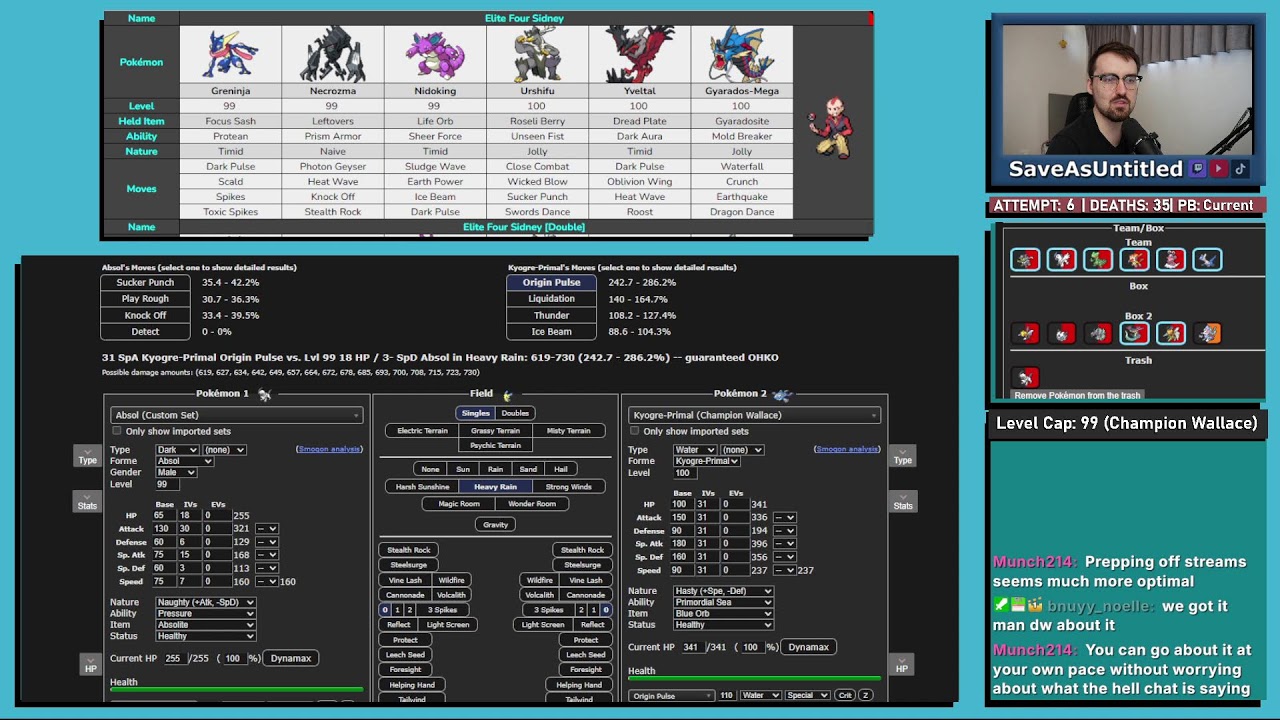The width and height of the screenshot is (1280, 720).
Task: Open Kyogre's Nature dropdown showing Hasty
Action: coord(723,591)
